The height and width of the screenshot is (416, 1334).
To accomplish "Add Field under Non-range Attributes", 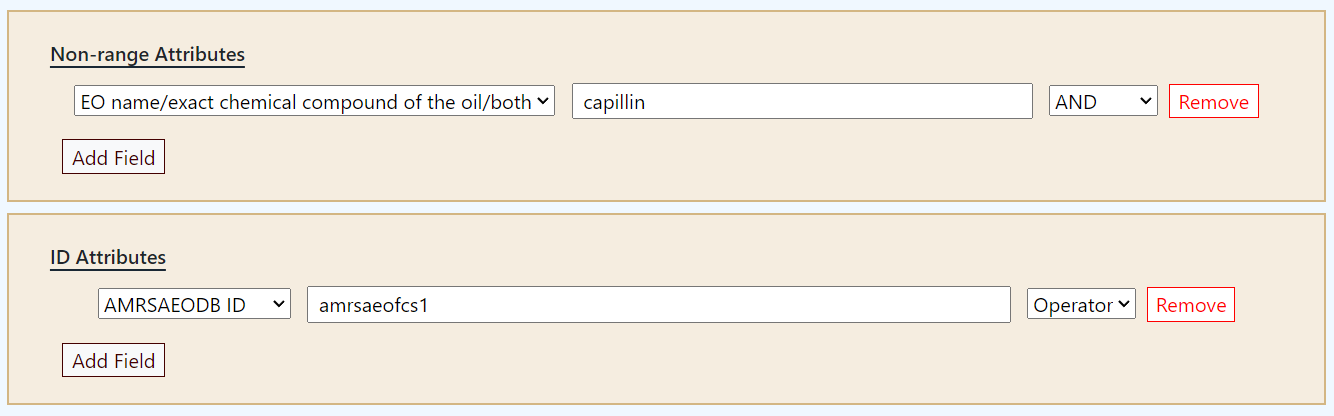I will coord(113,157).
